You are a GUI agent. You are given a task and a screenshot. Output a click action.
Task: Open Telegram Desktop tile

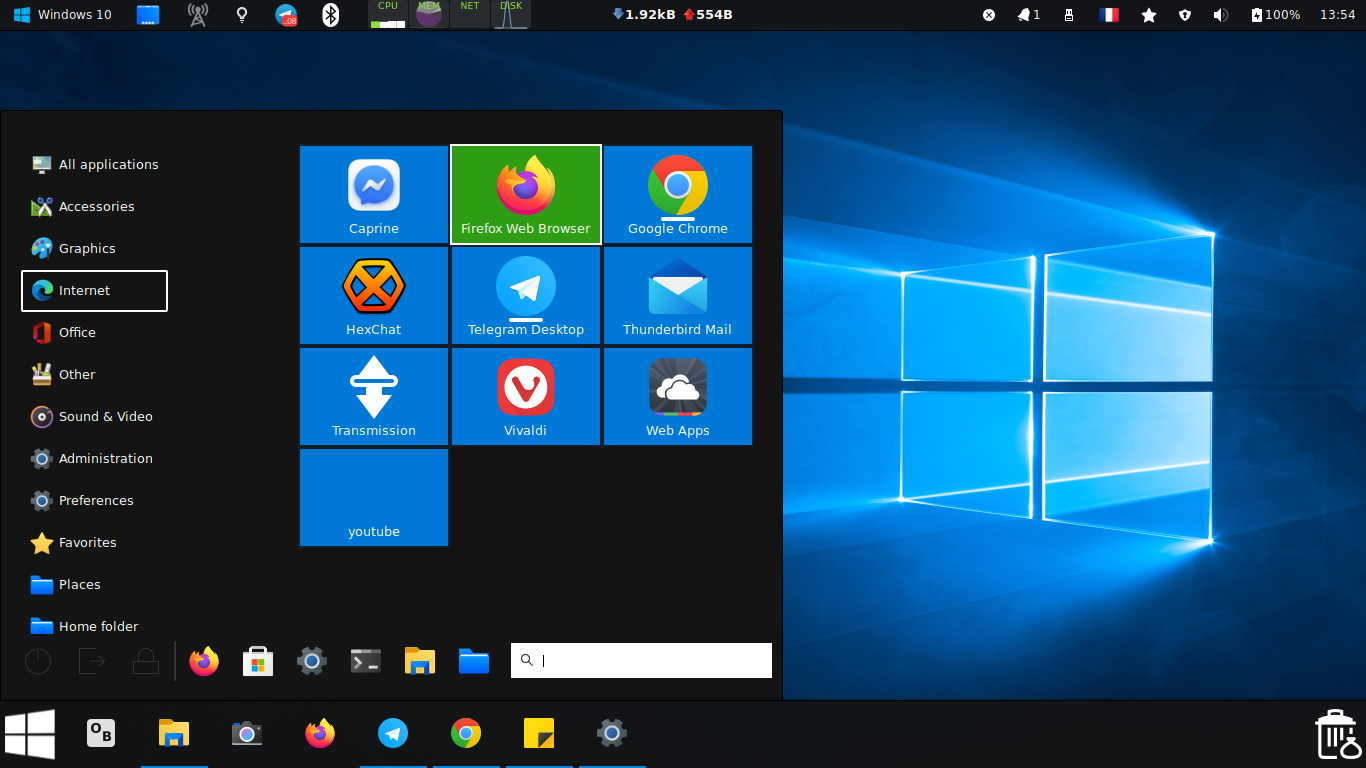tap(526, 295)
